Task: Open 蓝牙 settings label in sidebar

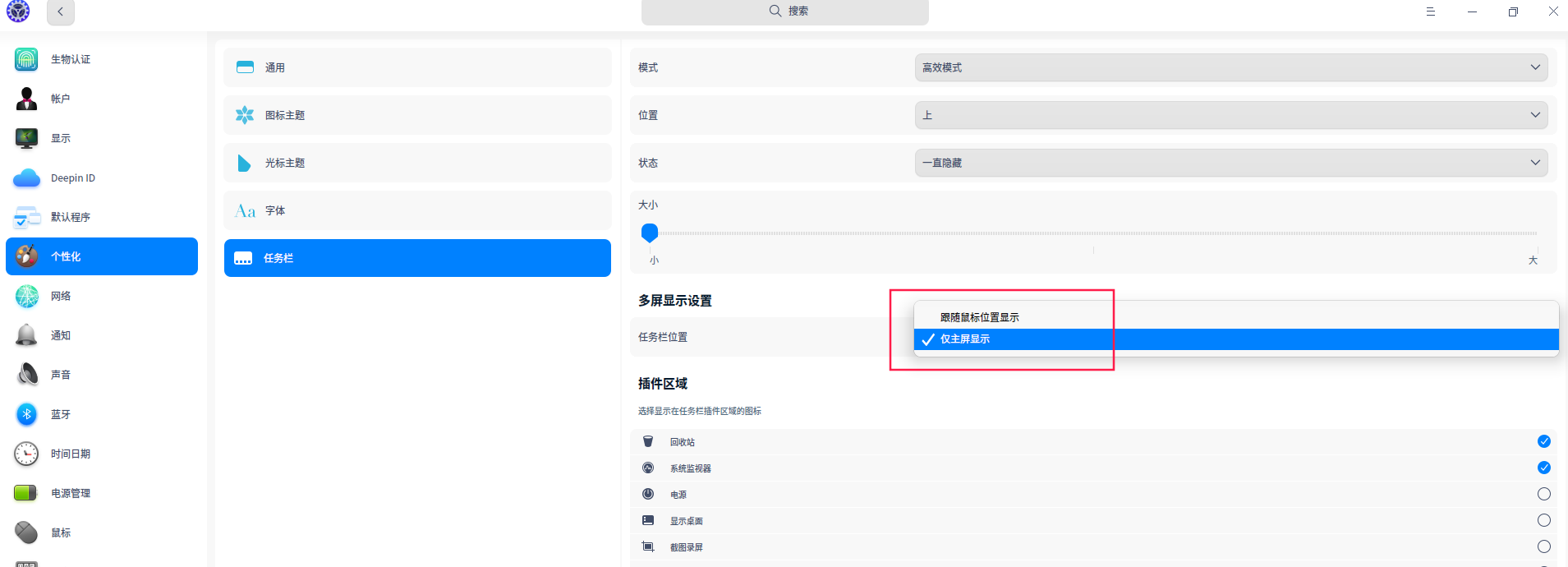Action: 61,414
